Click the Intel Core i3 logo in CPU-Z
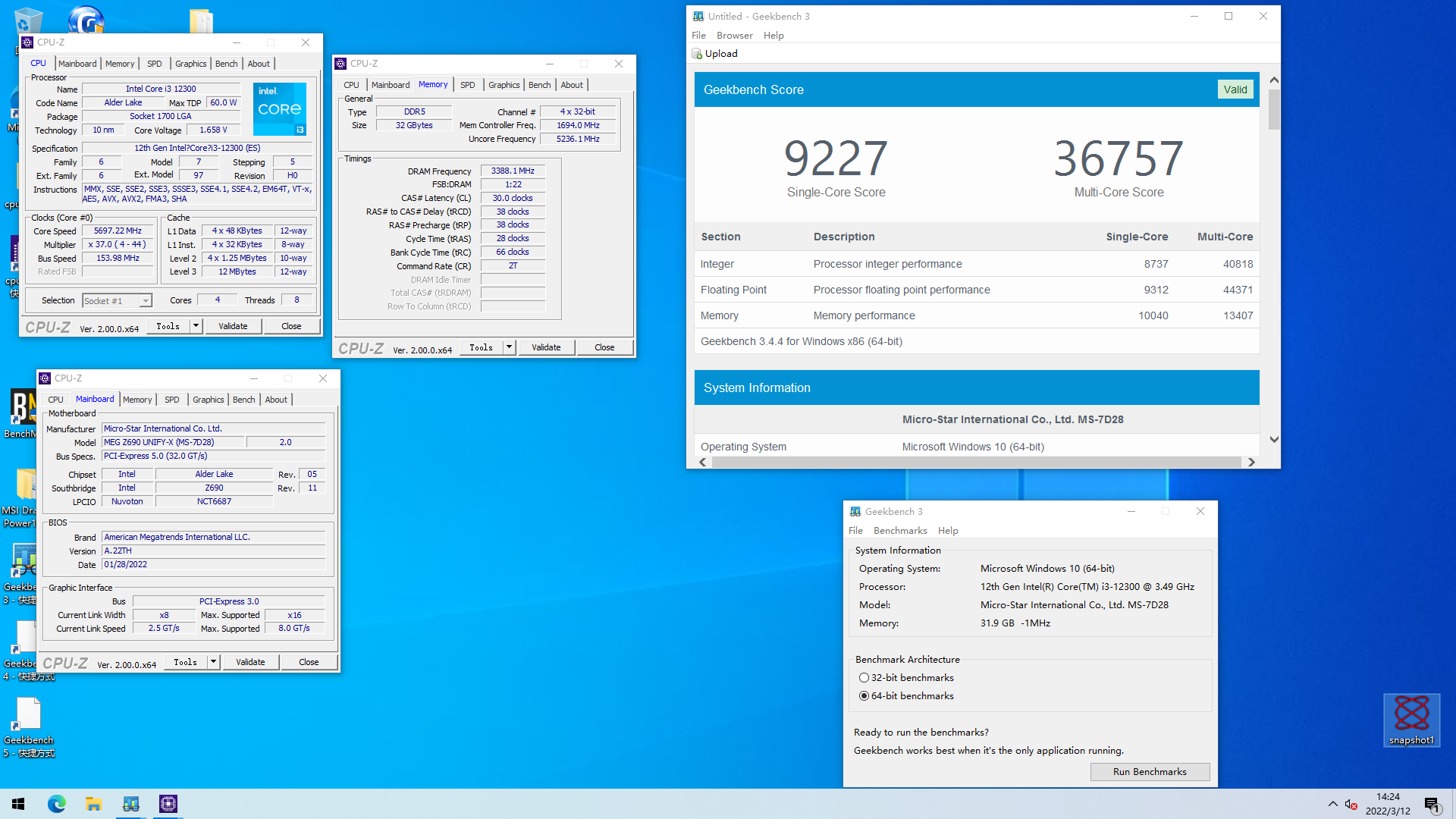This screenshot has height=819, width=1456. 280,109
